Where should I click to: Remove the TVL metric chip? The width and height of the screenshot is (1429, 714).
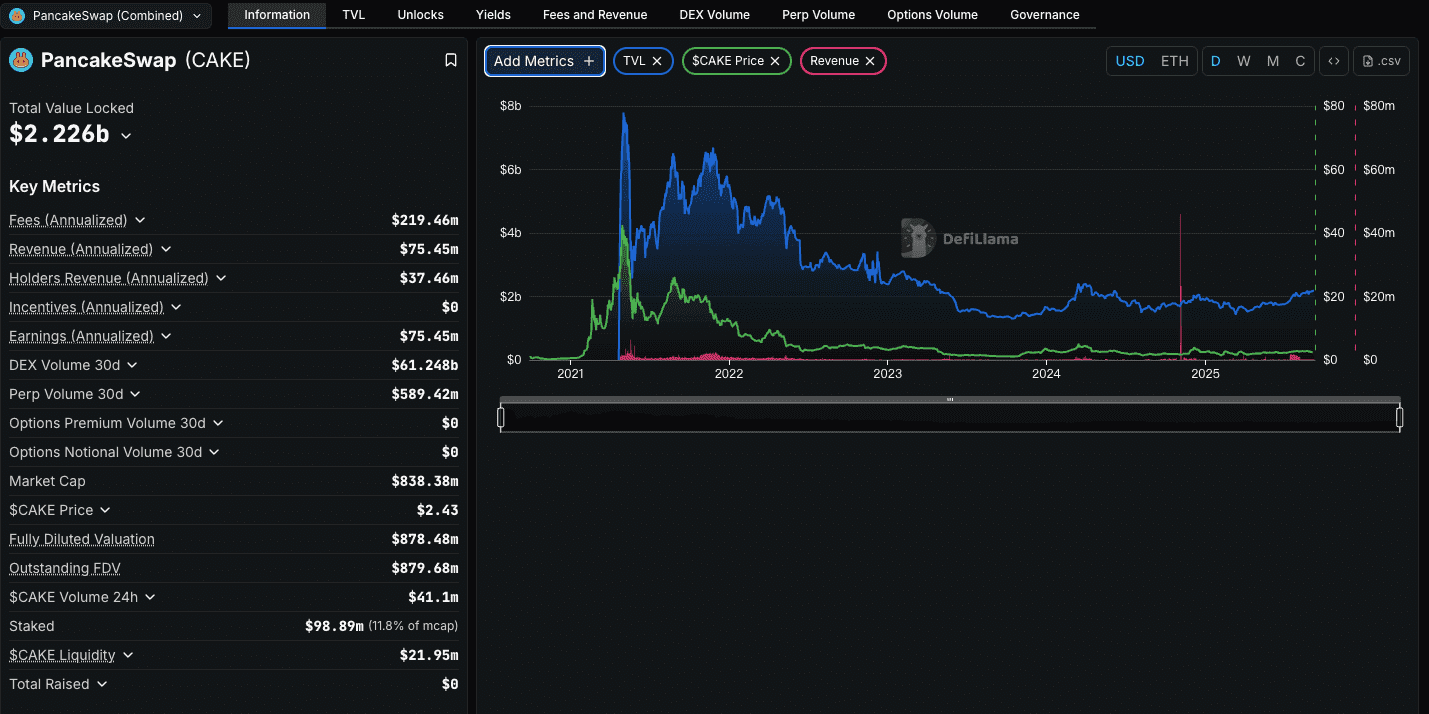657,61
